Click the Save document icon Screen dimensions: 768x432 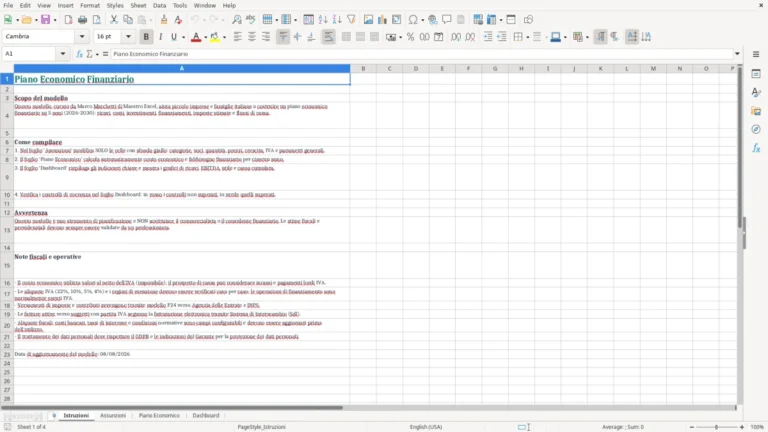46,20
